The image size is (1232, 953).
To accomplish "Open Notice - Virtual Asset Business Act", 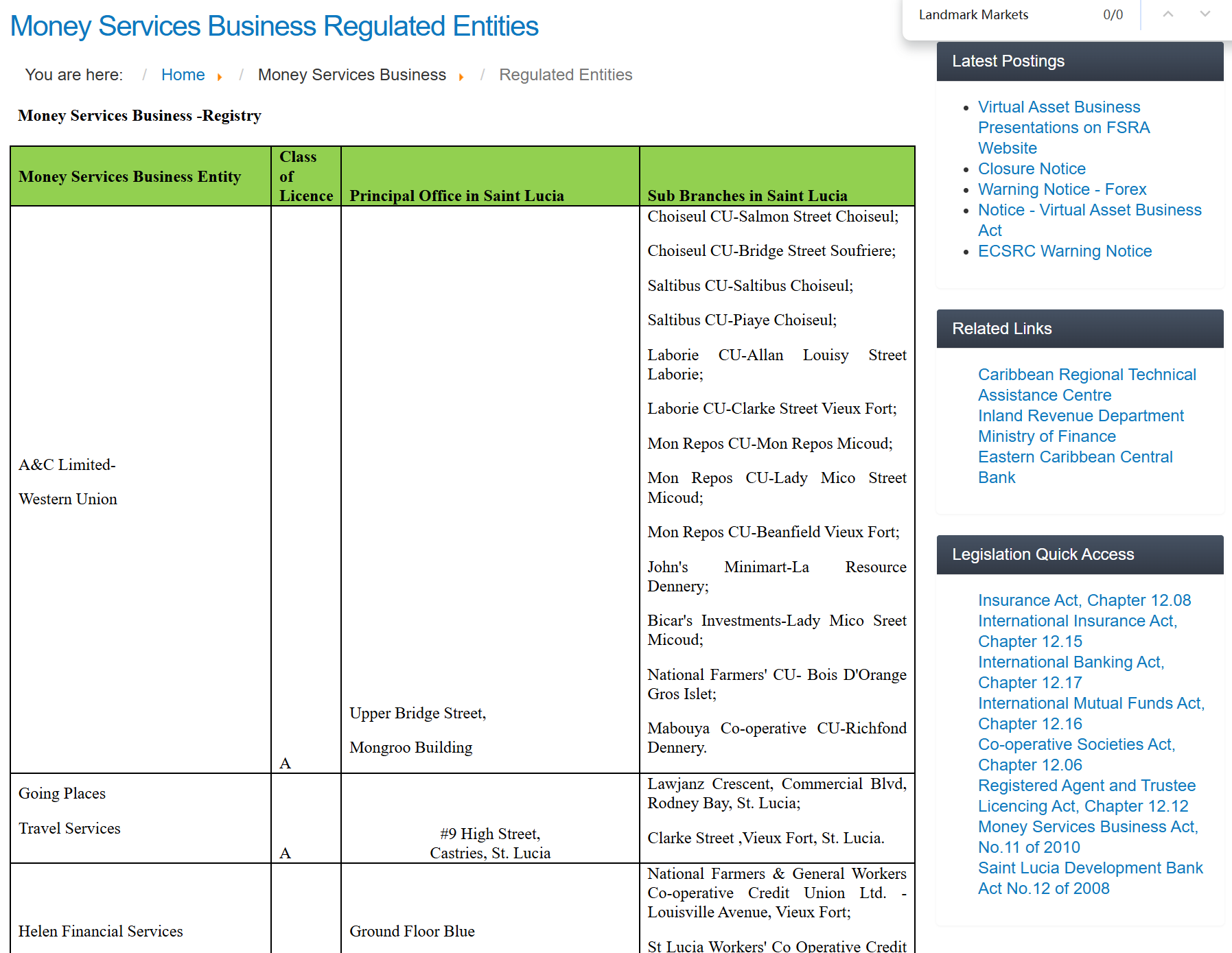I will 1089,220.
